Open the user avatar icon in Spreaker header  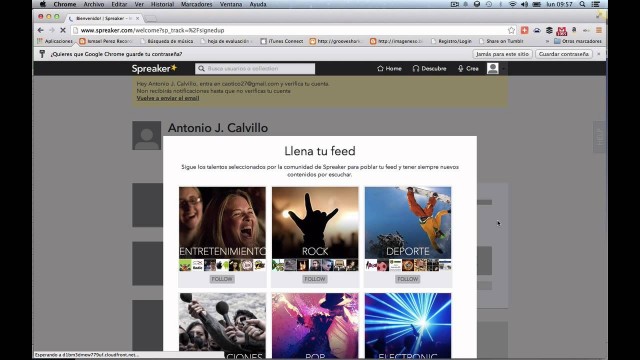tap(493, 69)
